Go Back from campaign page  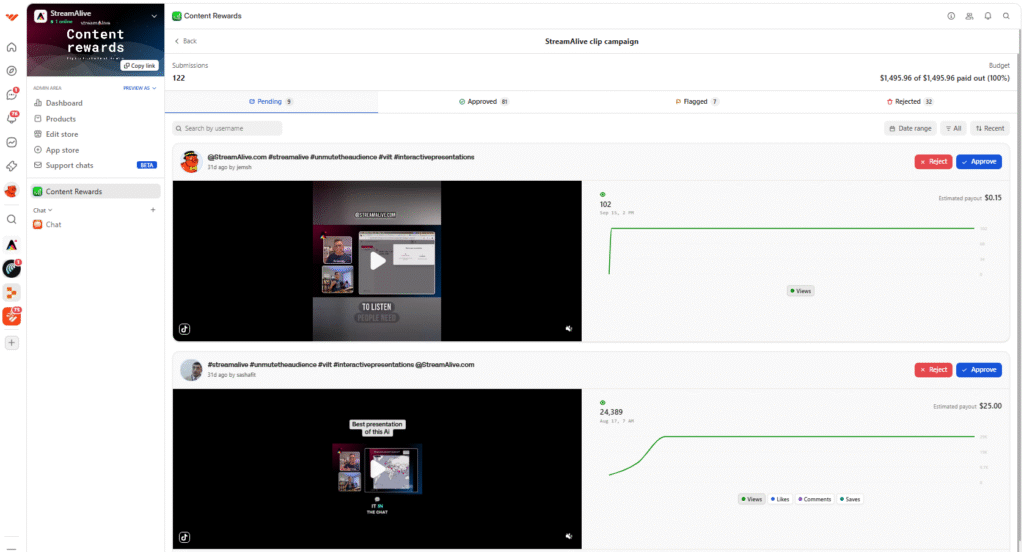[185, 41]
